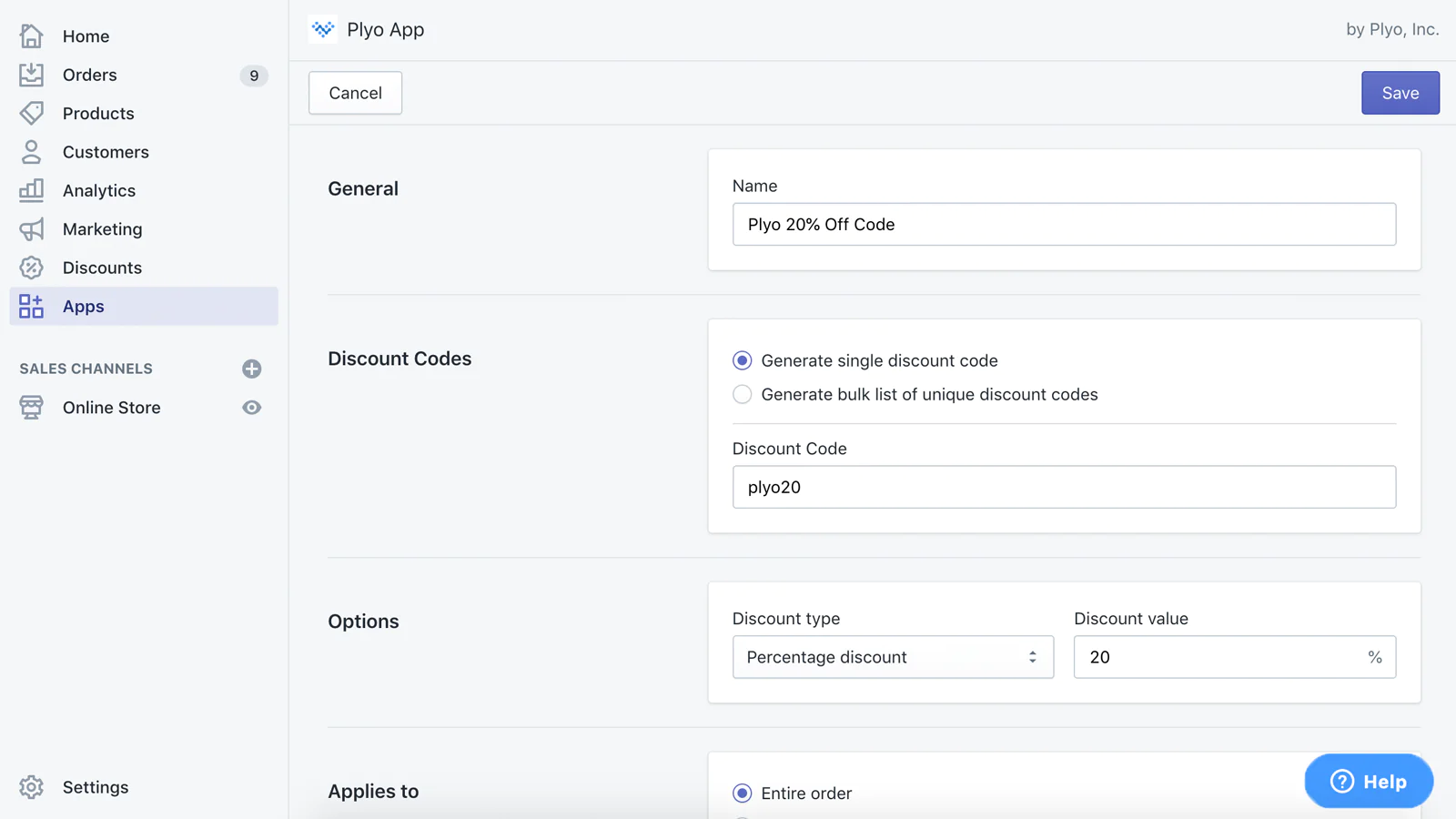Open Online Store sales channel
This screenshot has width=1456, height=819.
tap(111, 408)
